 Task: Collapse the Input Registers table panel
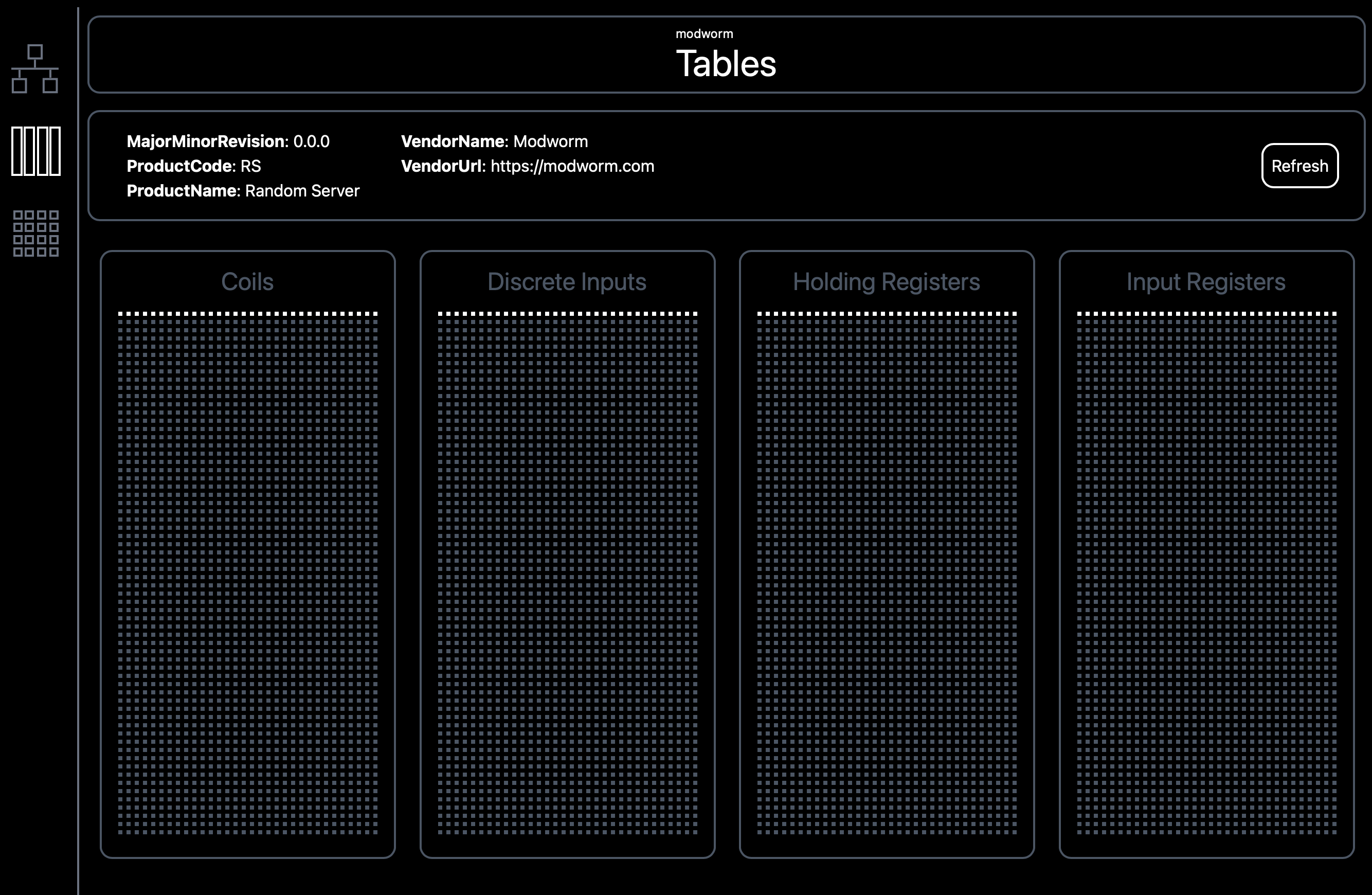pos(1205,282)
